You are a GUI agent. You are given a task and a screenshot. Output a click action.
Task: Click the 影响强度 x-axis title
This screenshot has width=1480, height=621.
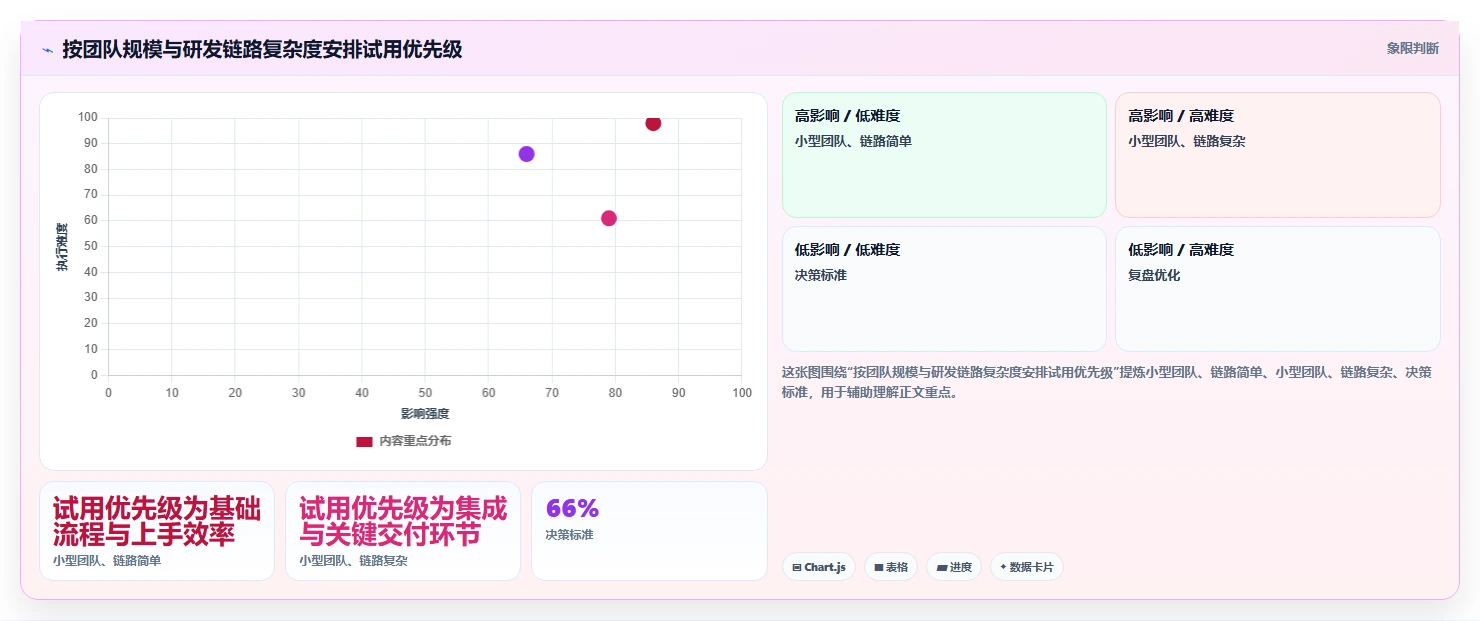point(425,414)
